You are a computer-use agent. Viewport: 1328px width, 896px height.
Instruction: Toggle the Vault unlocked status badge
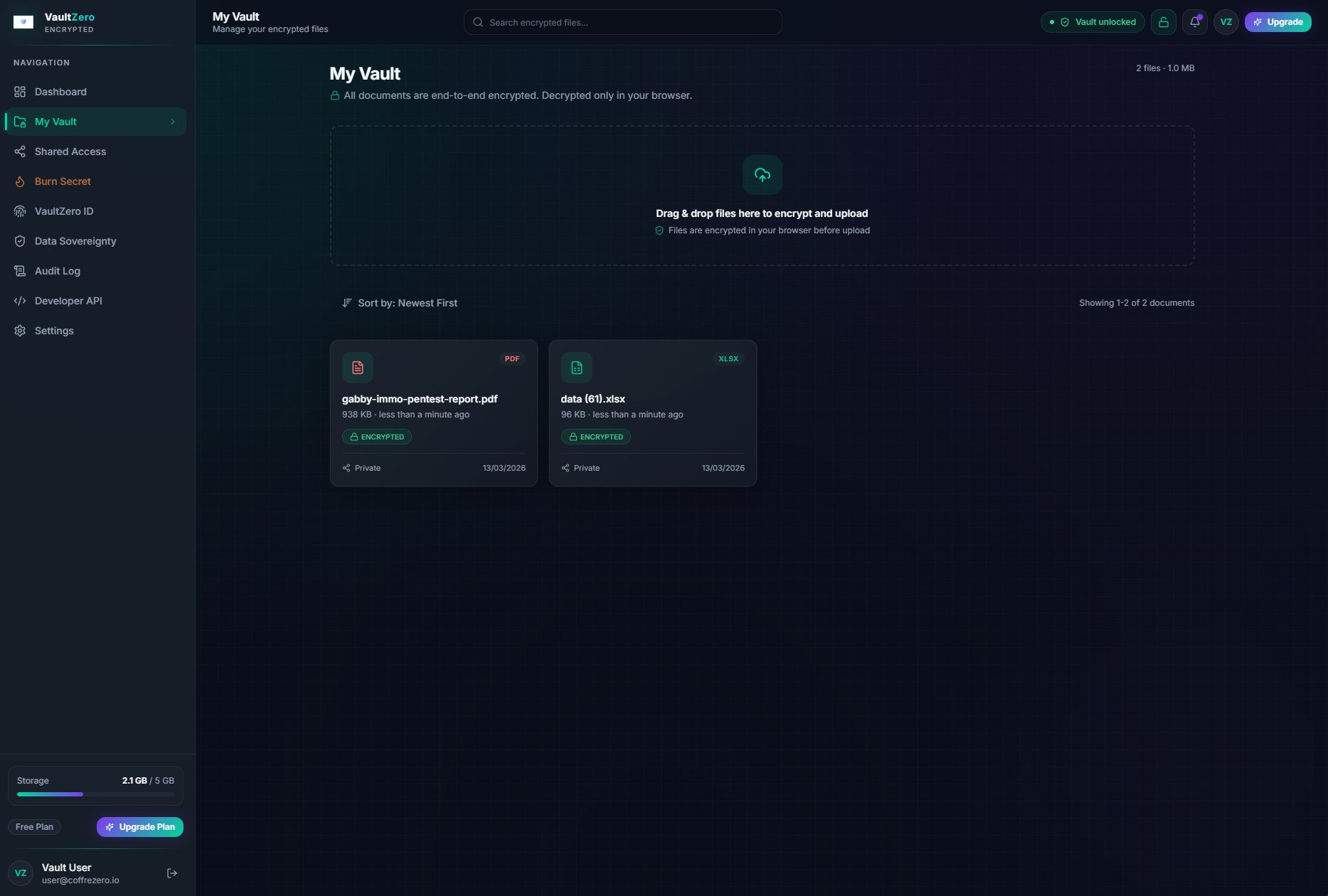point(1093,22)
